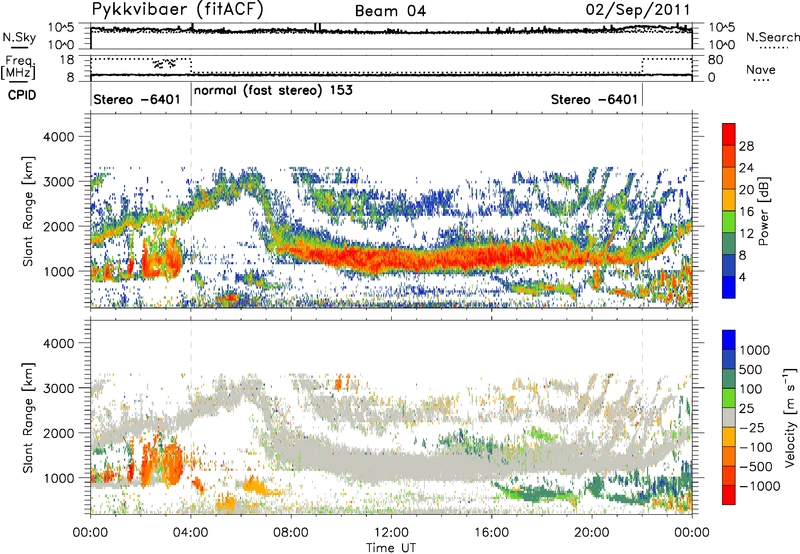The height and width of the screenshot is (554, 800).
Task: Click the 'Nave' legend label
Action: 761,69
